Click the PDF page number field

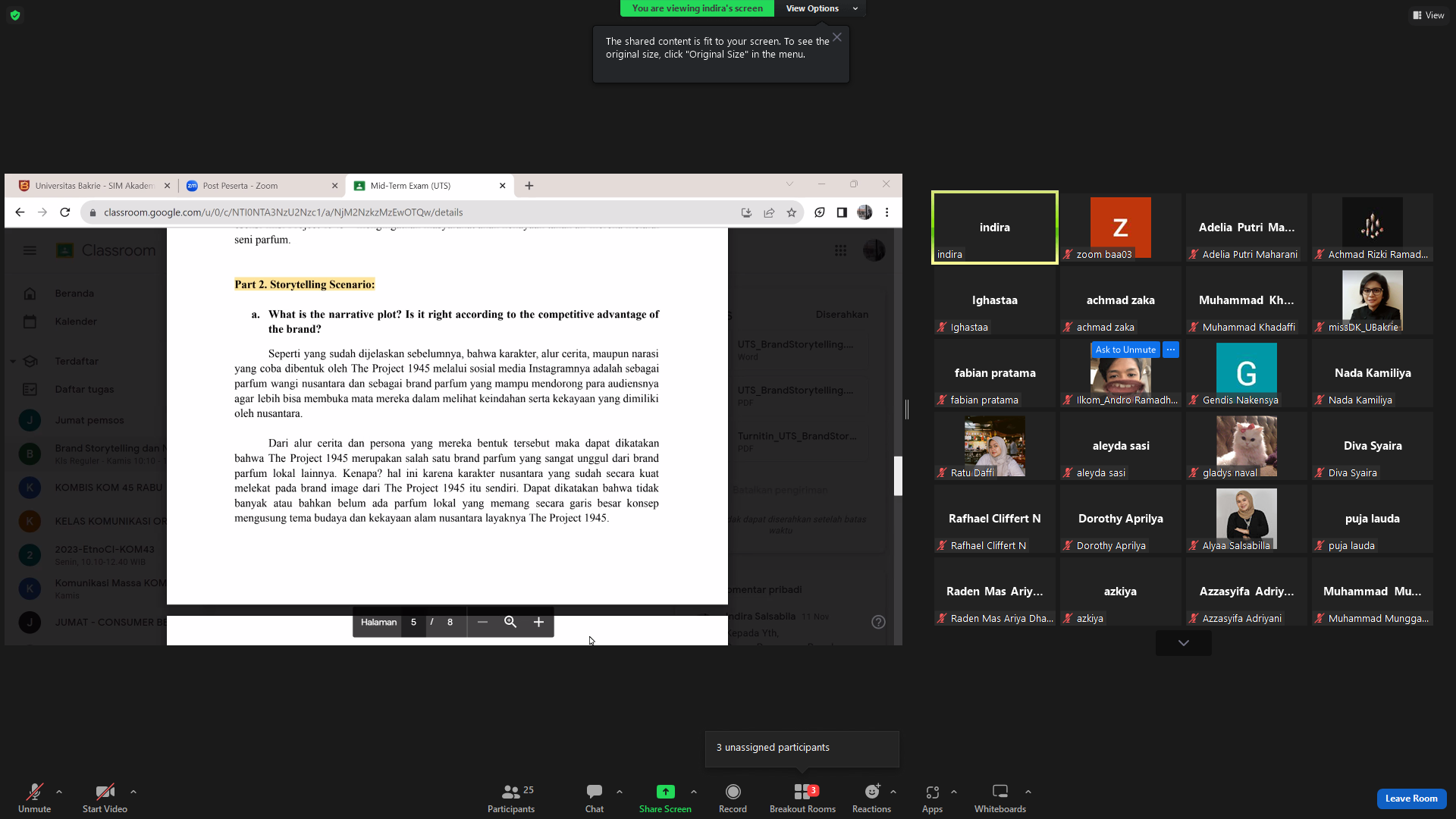pyautogui.click(x=413, y=622)
